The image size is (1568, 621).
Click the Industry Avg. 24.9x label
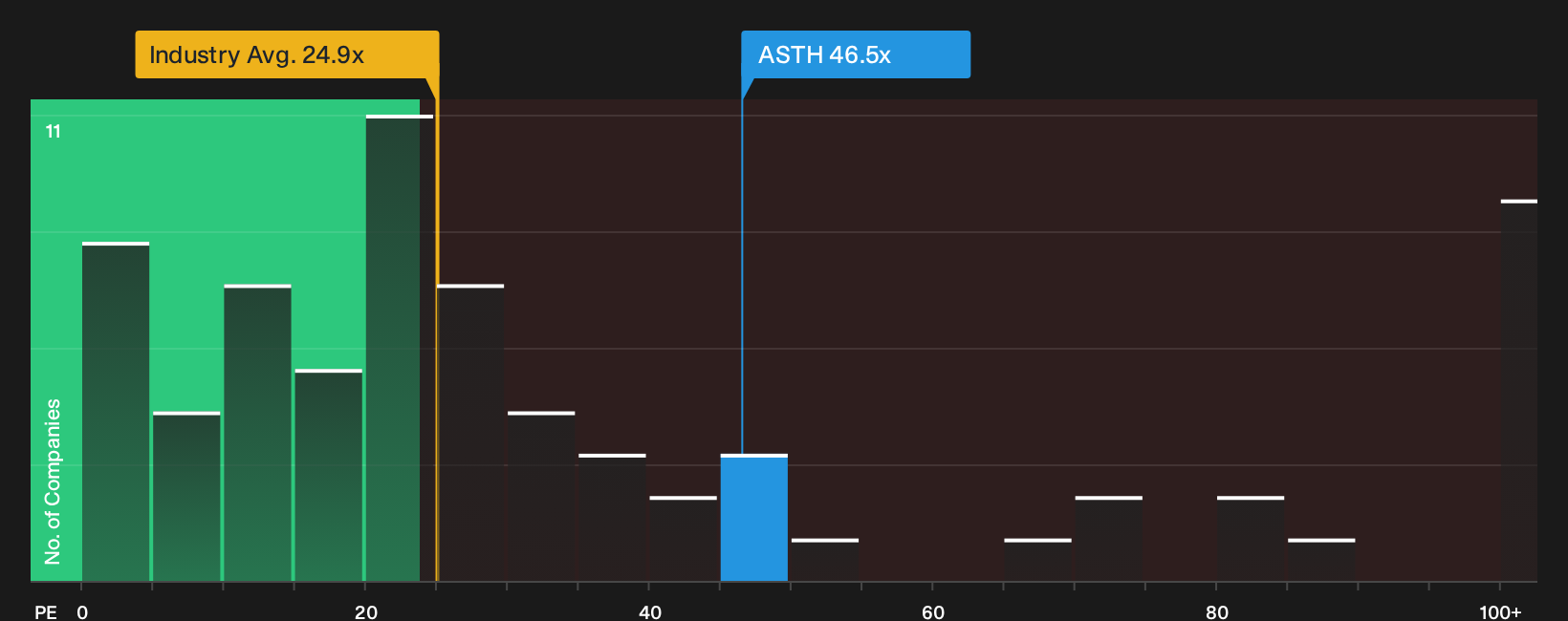click(287, 54)
